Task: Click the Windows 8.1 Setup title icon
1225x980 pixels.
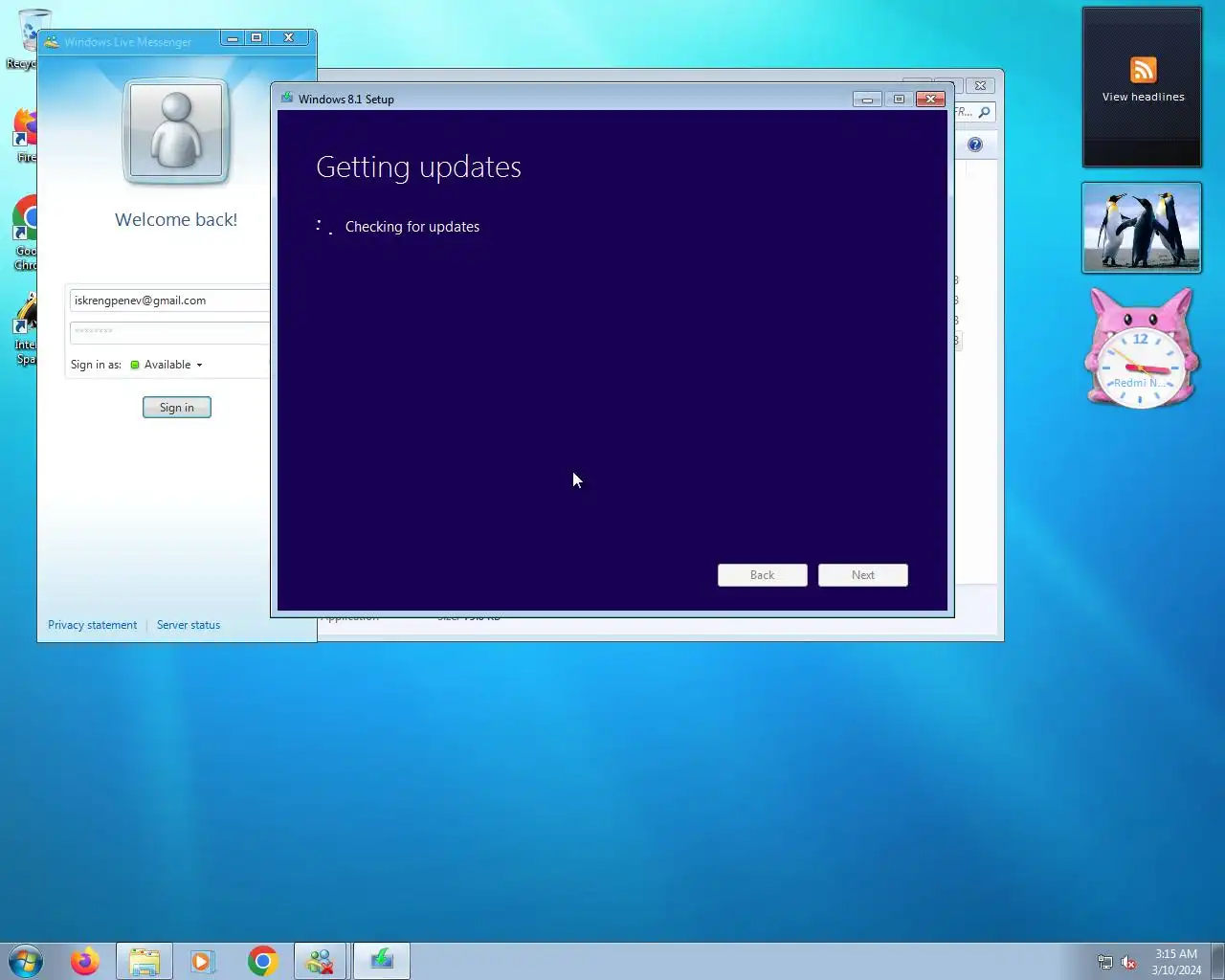Action: point(287,99)
